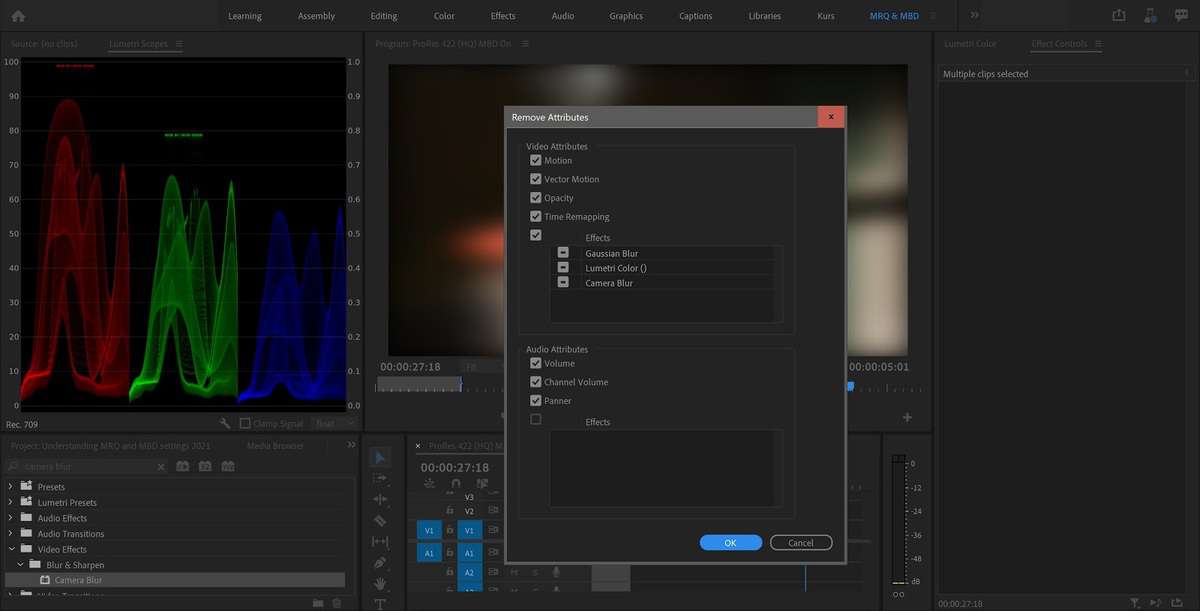Screen dimensions: 1200x611
Task: Cancel the Remove Attributes dialog
Action: (x=800, y=542)
